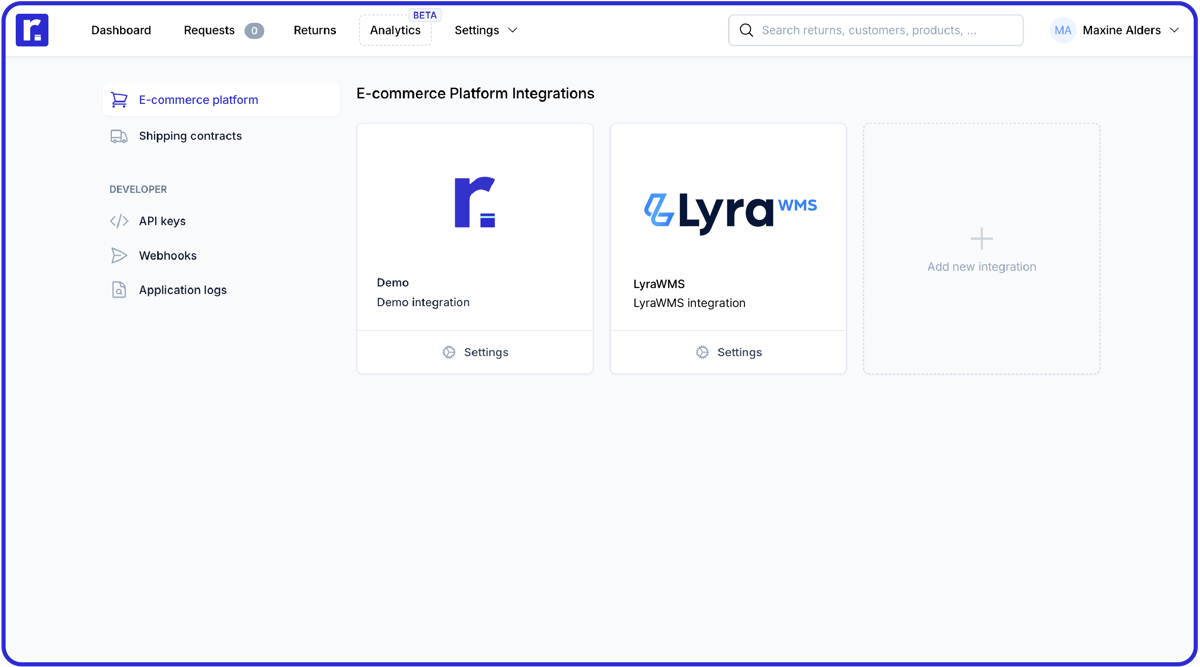1200x667 pixels.
Task: Click the magnifier icon in search bar
Action: (x=746, y=30)
